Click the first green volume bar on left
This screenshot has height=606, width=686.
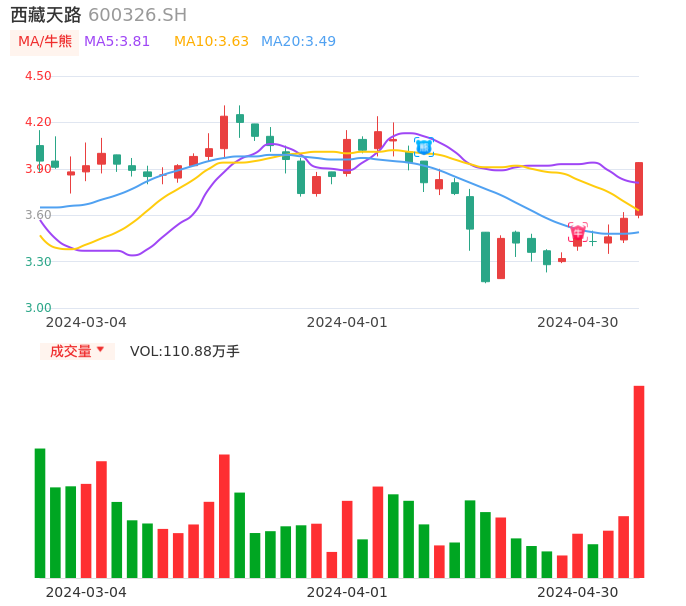coord(40,513)
